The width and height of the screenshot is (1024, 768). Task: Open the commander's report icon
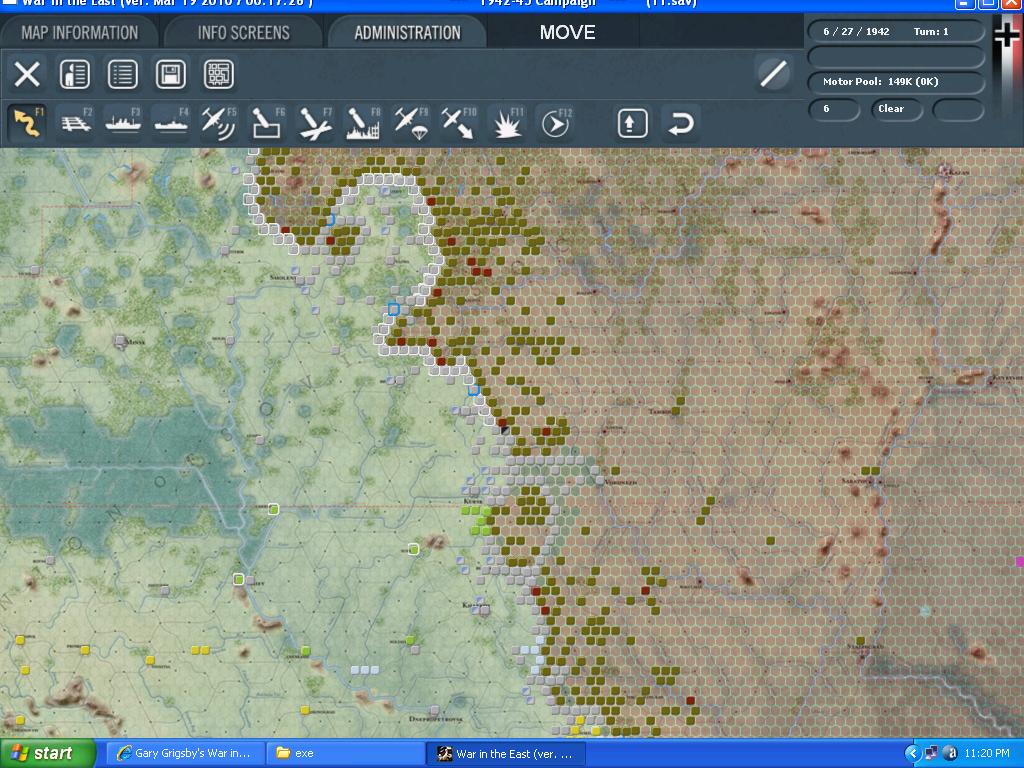tap(74, 74)
